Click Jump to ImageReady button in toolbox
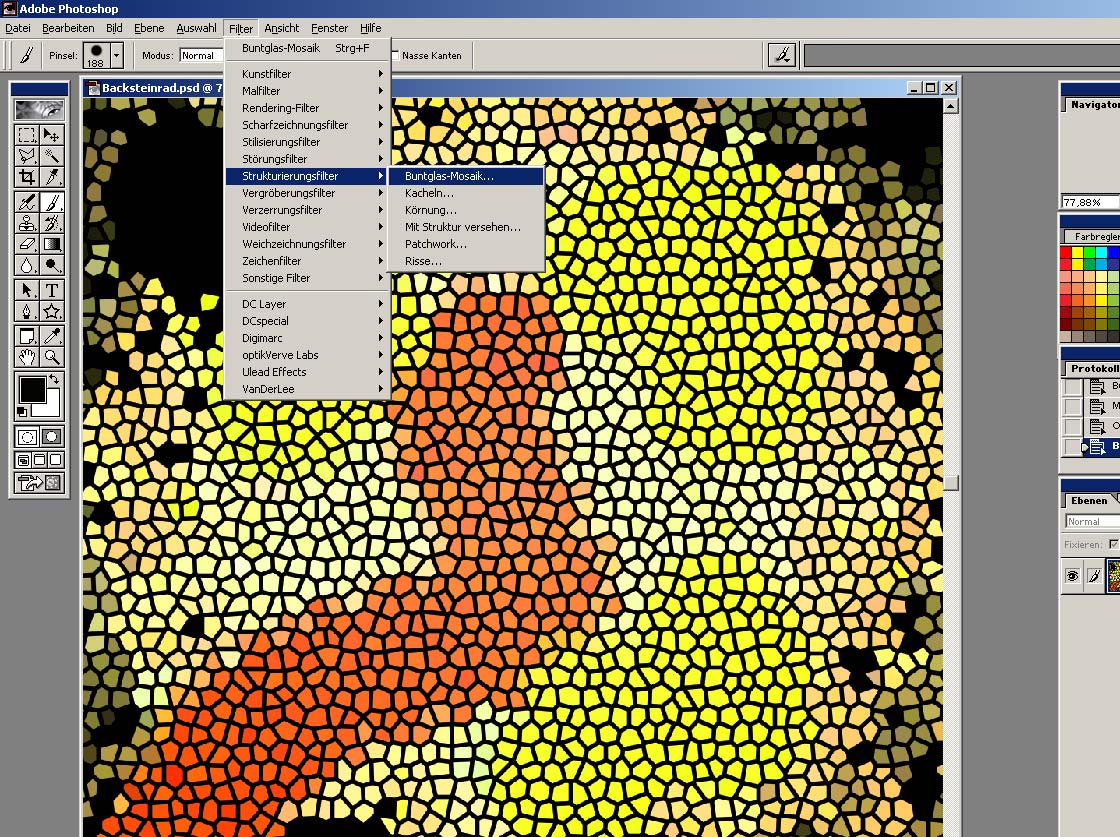This screenshot has width=1120, height=837. coord(39,483)
